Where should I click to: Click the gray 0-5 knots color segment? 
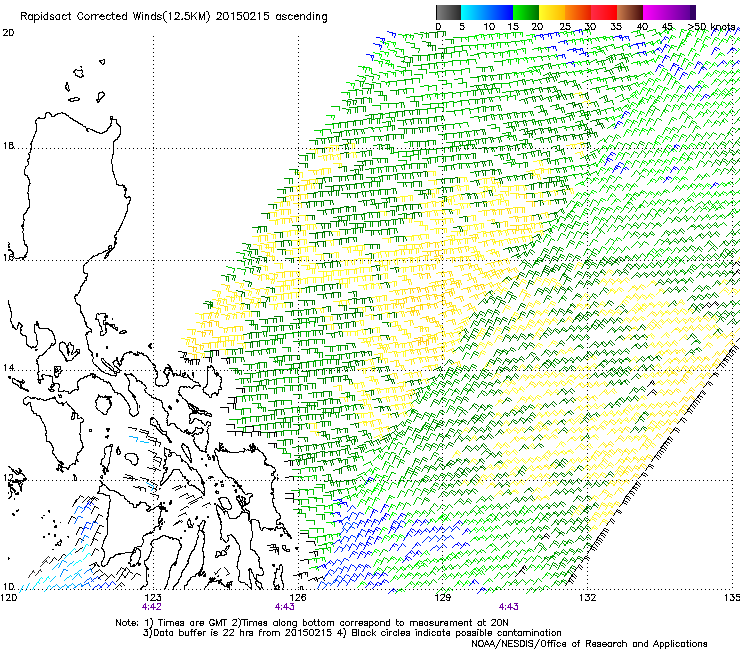[x=448, y=12]
